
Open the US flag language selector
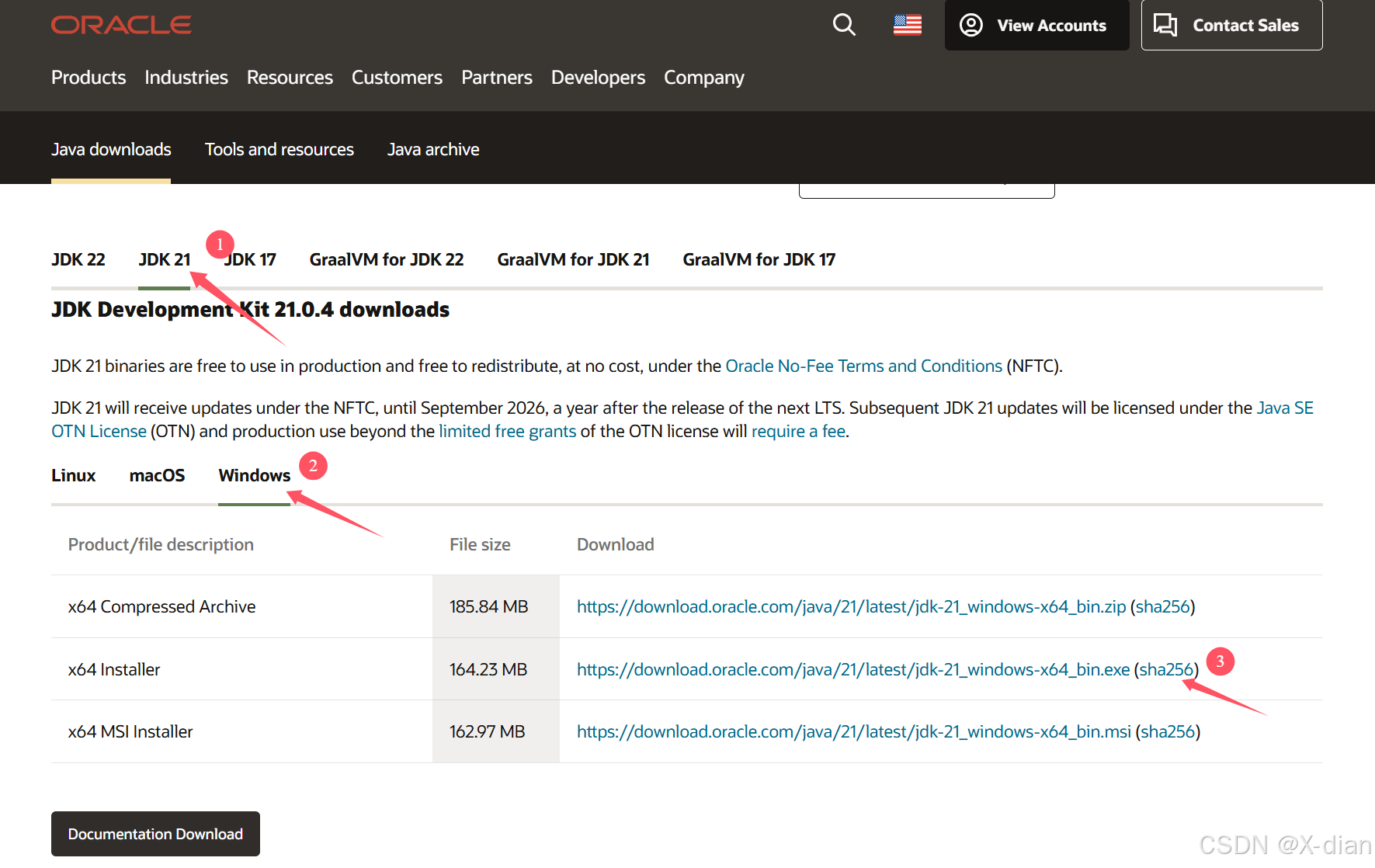click(x=906, y=25)
